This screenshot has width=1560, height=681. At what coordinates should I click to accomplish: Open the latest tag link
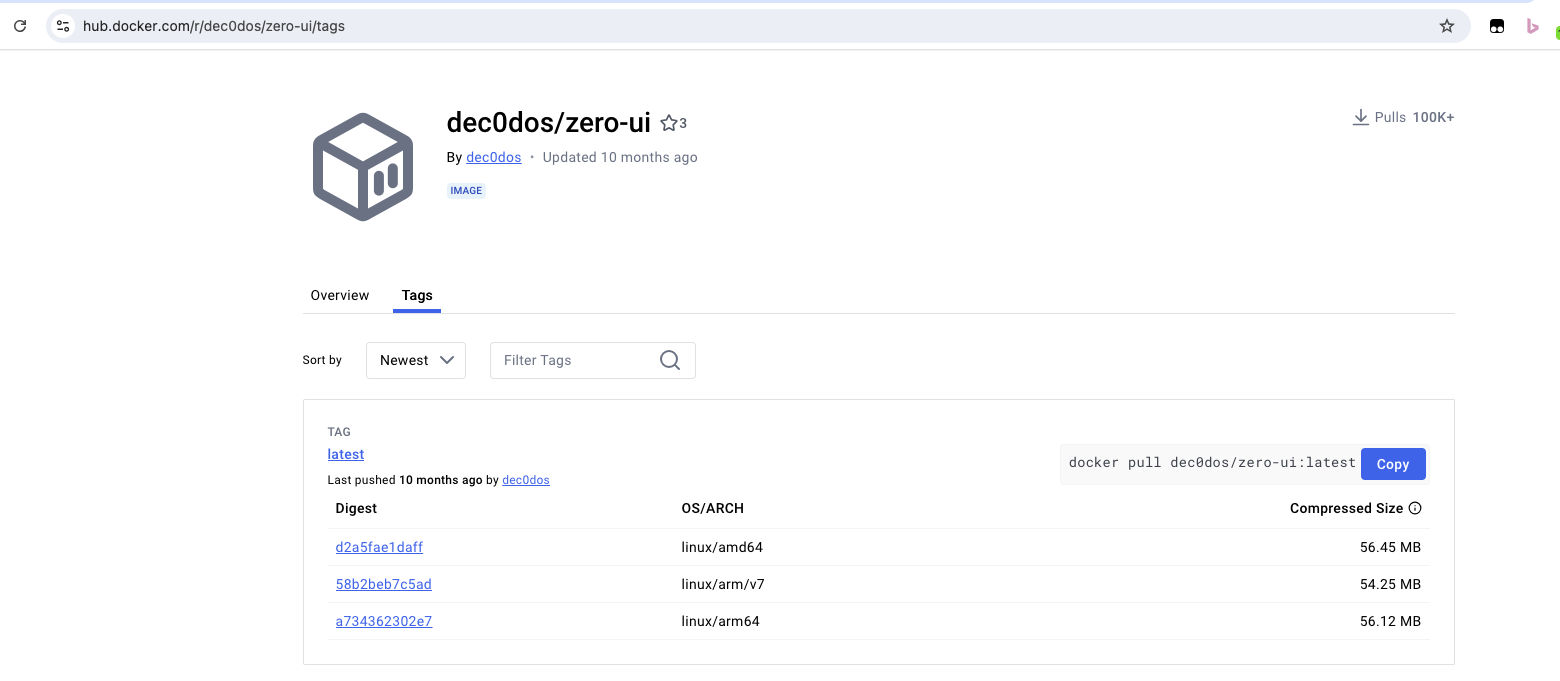346,454
